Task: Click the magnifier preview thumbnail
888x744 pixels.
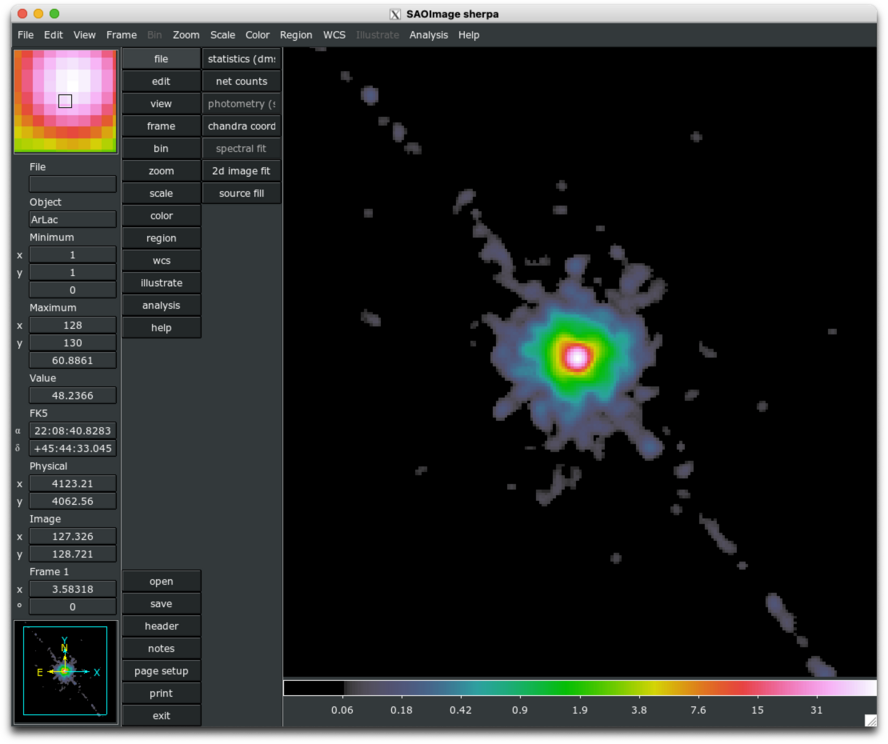Action: pos(65,101)
